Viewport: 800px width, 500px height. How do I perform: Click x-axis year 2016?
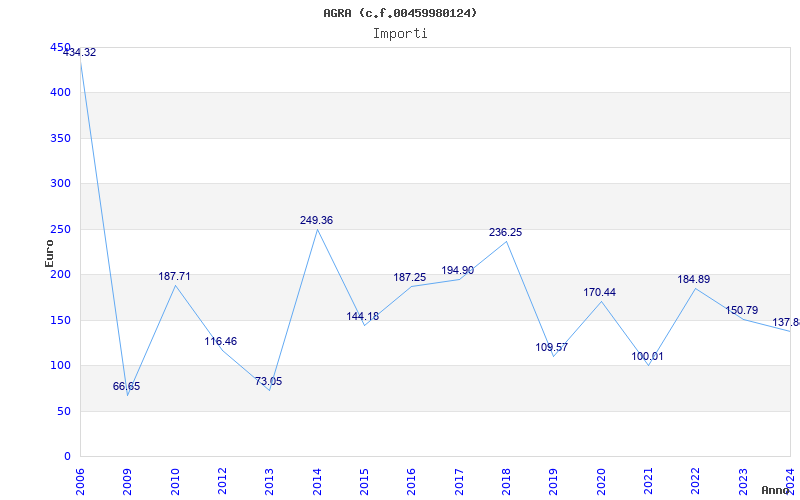pos(412,481)
